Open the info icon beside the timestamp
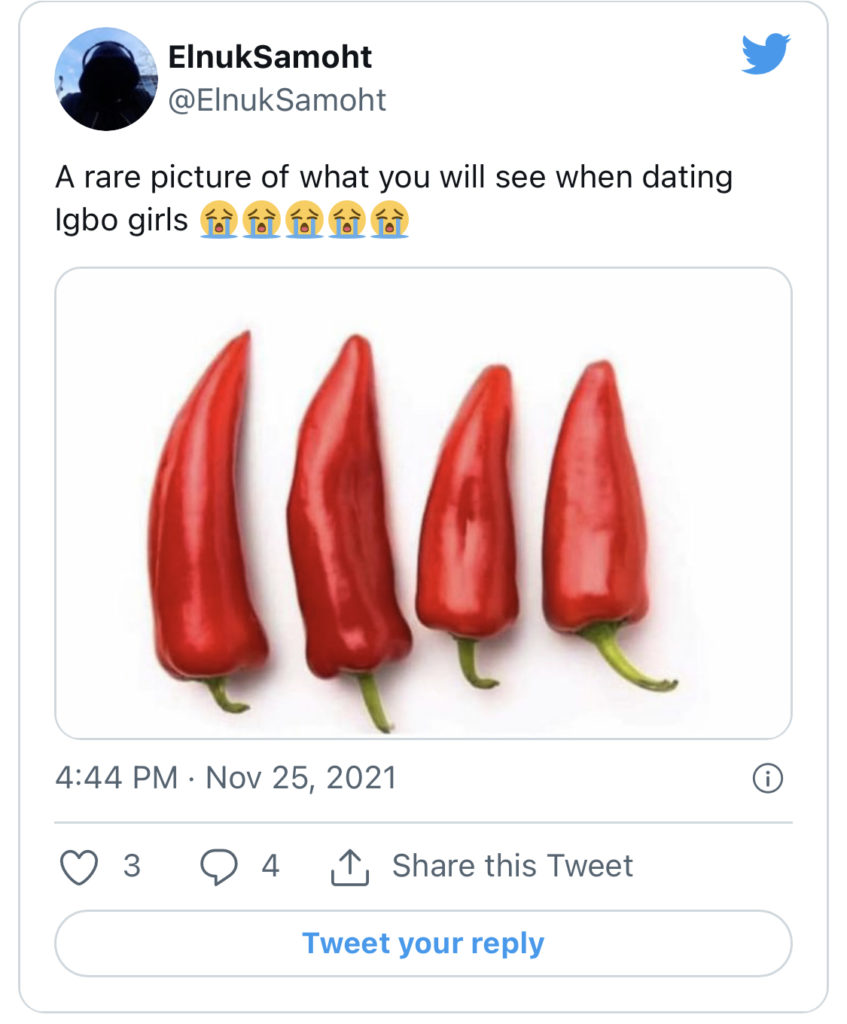The width and height of the screenshot is (847, 1024). point(766,779)
